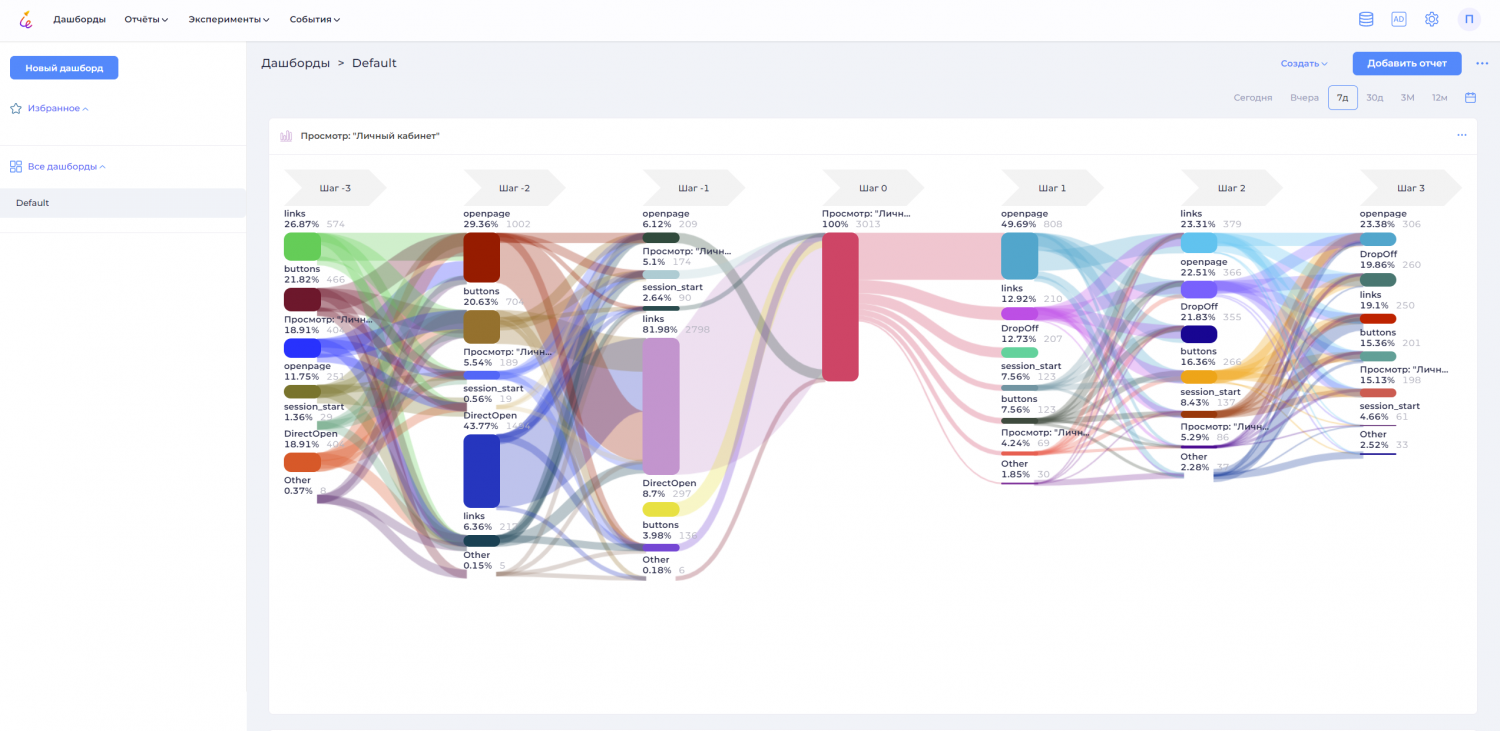Open the Дашборды menu item

[79, 19]
